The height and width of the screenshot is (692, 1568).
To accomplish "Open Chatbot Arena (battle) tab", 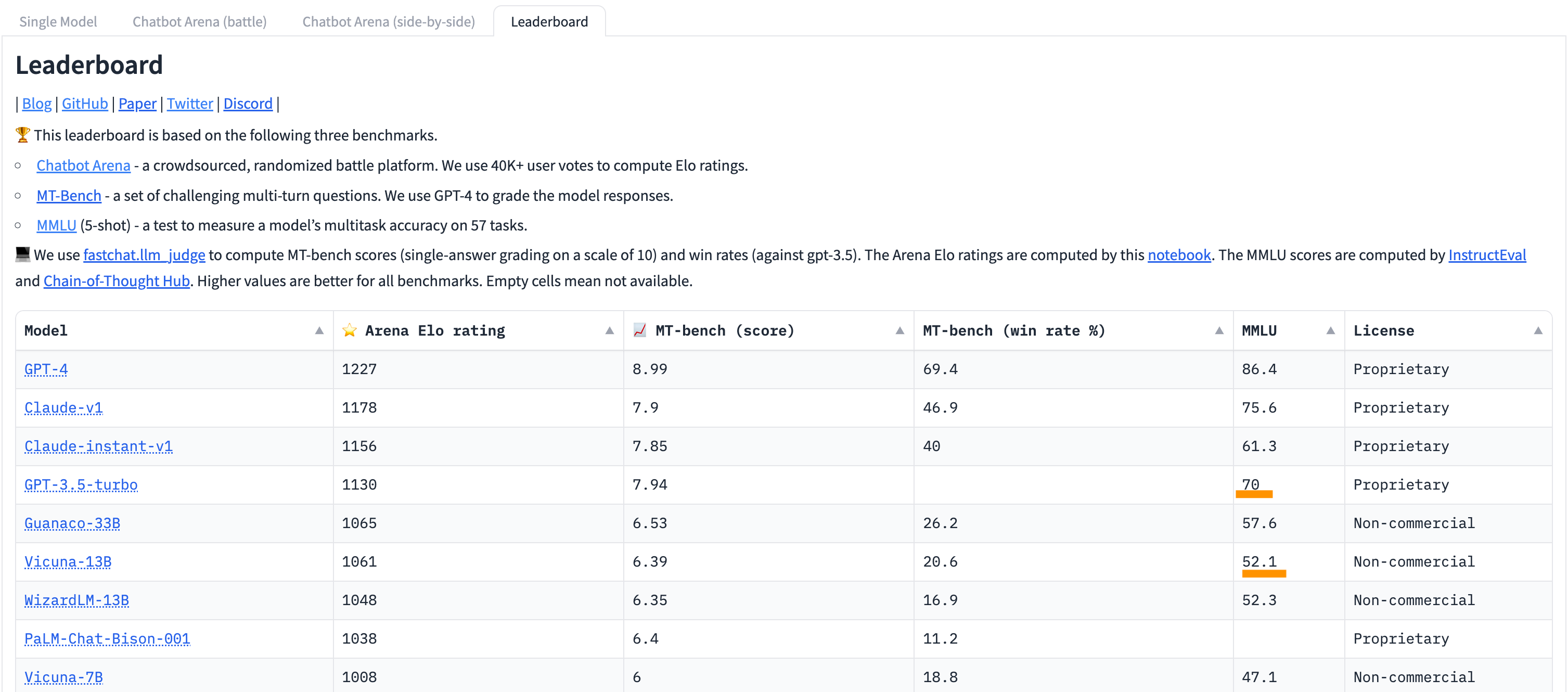I will [200, 21].
